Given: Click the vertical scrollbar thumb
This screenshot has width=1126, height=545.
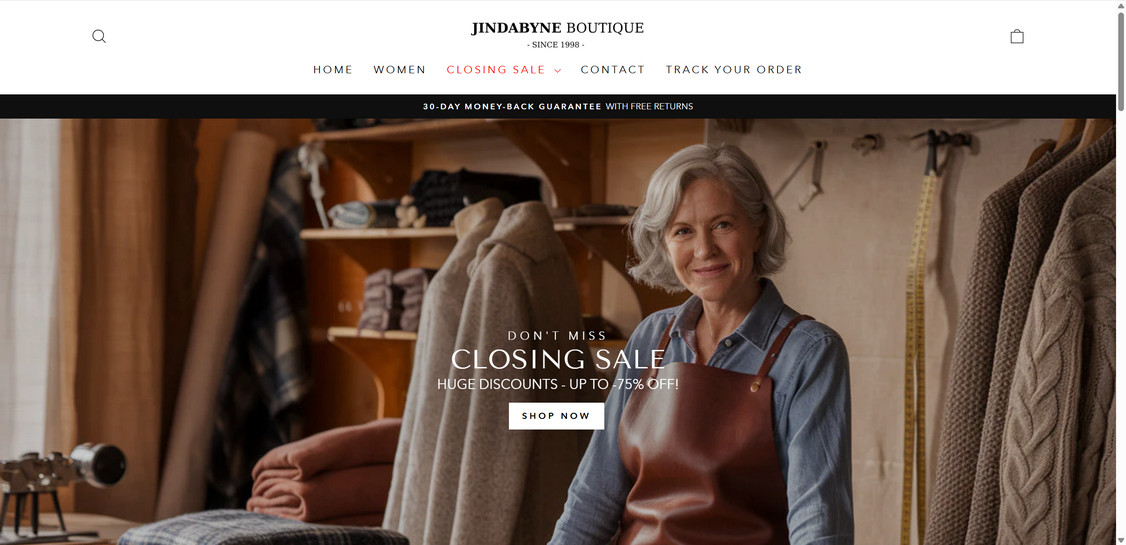Looking at the screenshot, I should 1120,61.
